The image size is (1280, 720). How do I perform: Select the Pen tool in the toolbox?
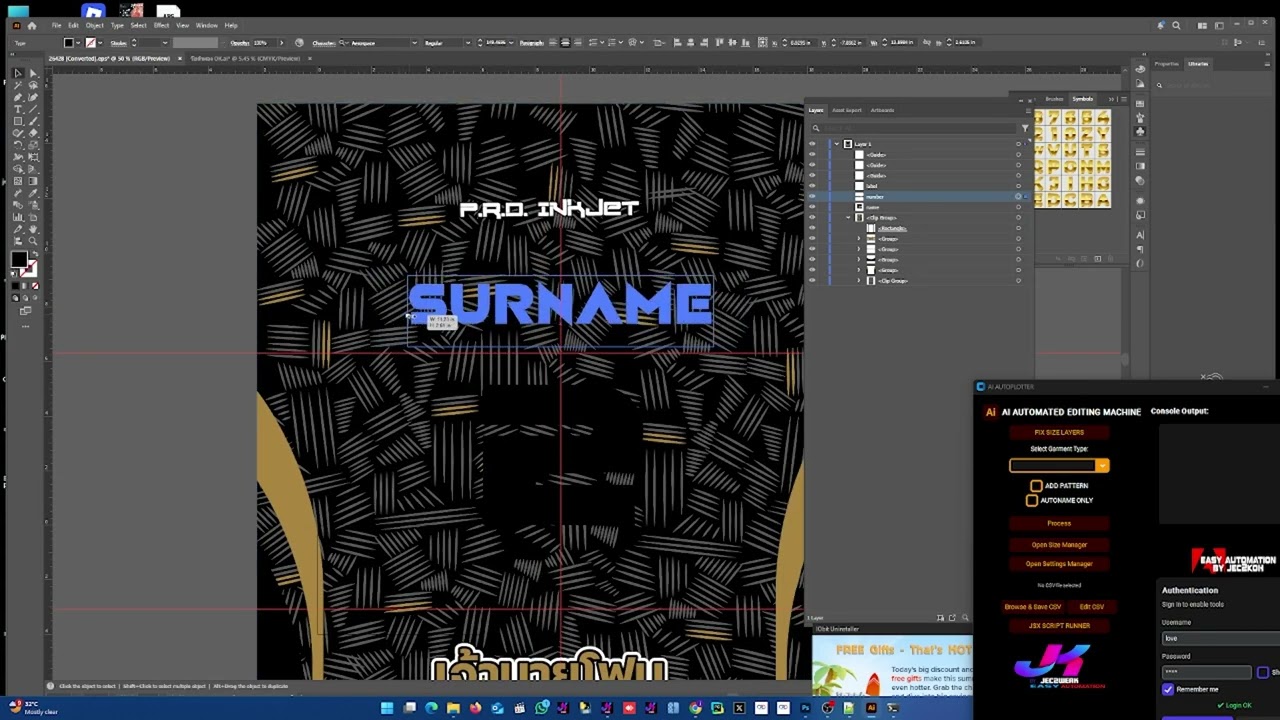18,97
